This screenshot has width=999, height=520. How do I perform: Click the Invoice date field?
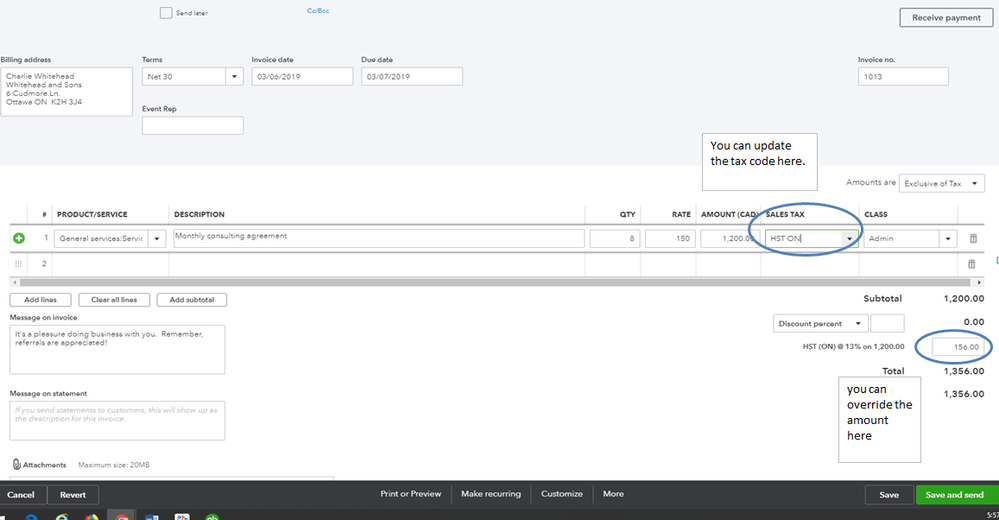302,76
